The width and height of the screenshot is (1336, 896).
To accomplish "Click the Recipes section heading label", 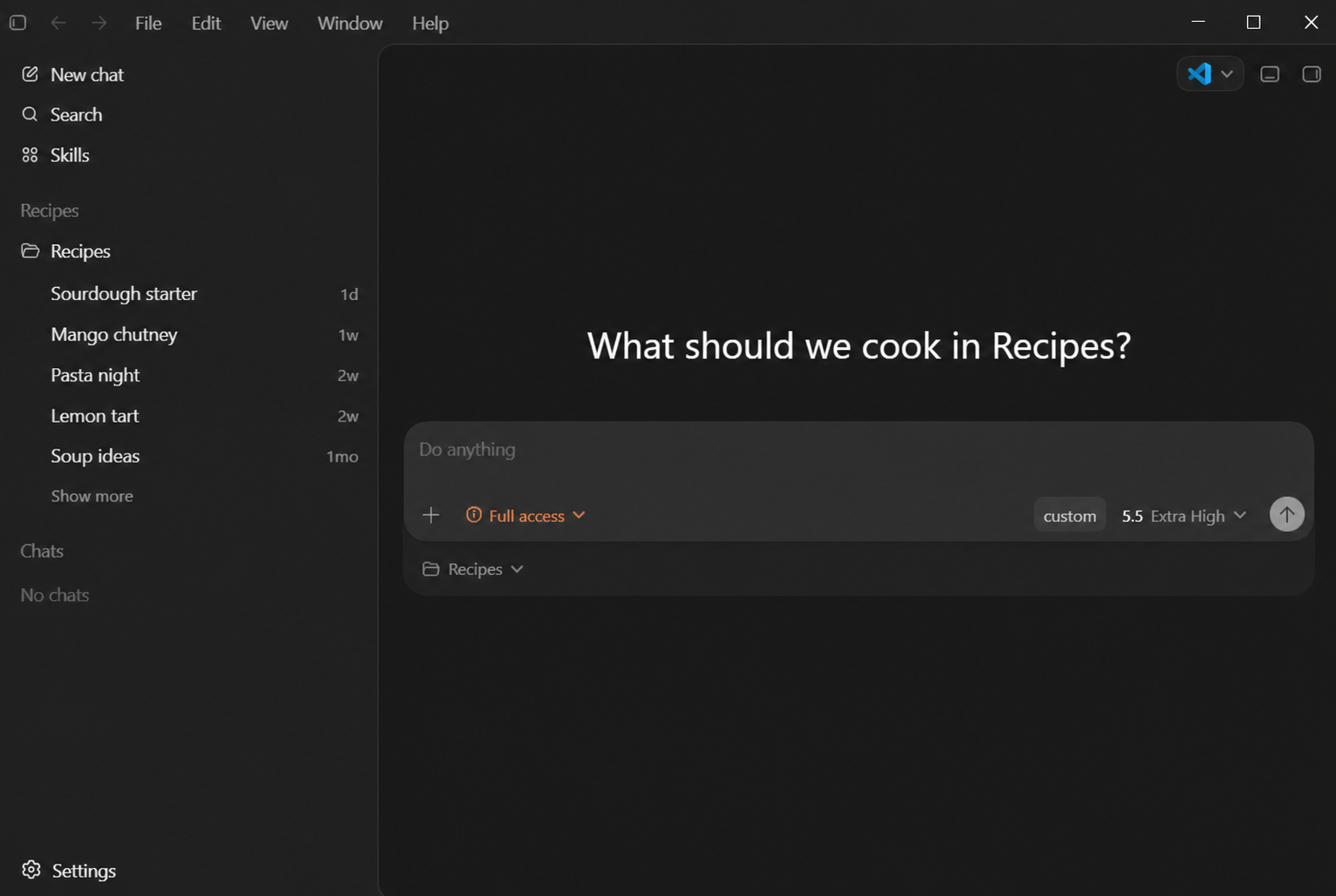I will tap(50, 211).
